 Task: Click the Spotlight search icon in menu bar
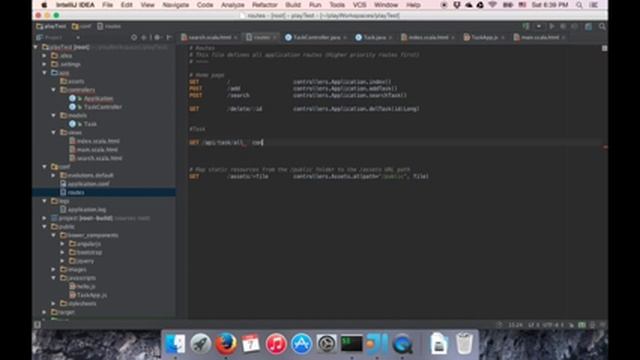tap(579, 5)
